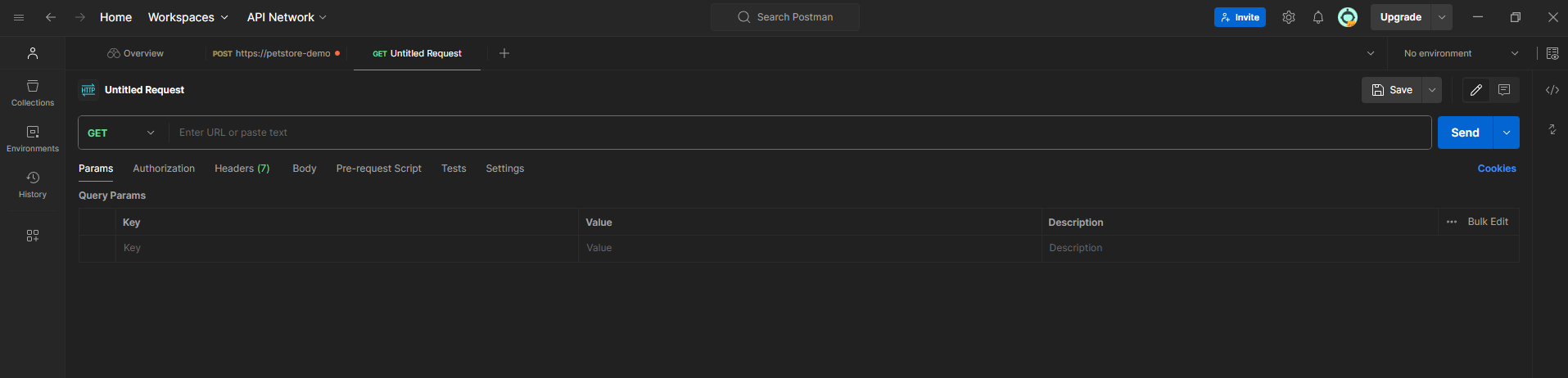Click the Value input cell
The image size is (1568, 378).
tap(810, 248)
